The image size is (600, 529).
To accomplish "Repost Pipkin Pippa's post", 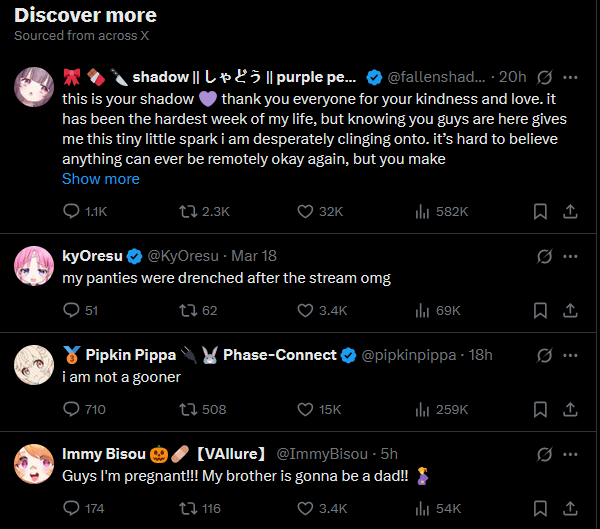I will pyautogui.click(x=187, y=409).
